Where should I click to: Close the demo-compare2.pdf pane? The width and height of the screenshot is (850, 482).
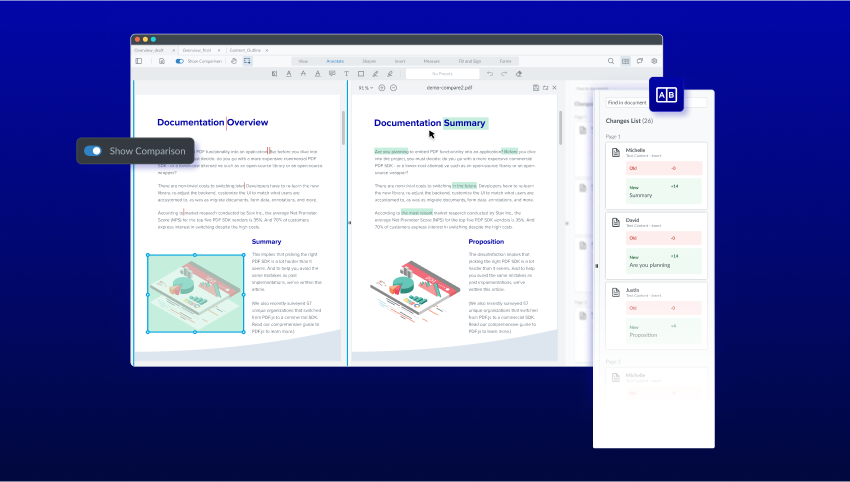(554, 88)
